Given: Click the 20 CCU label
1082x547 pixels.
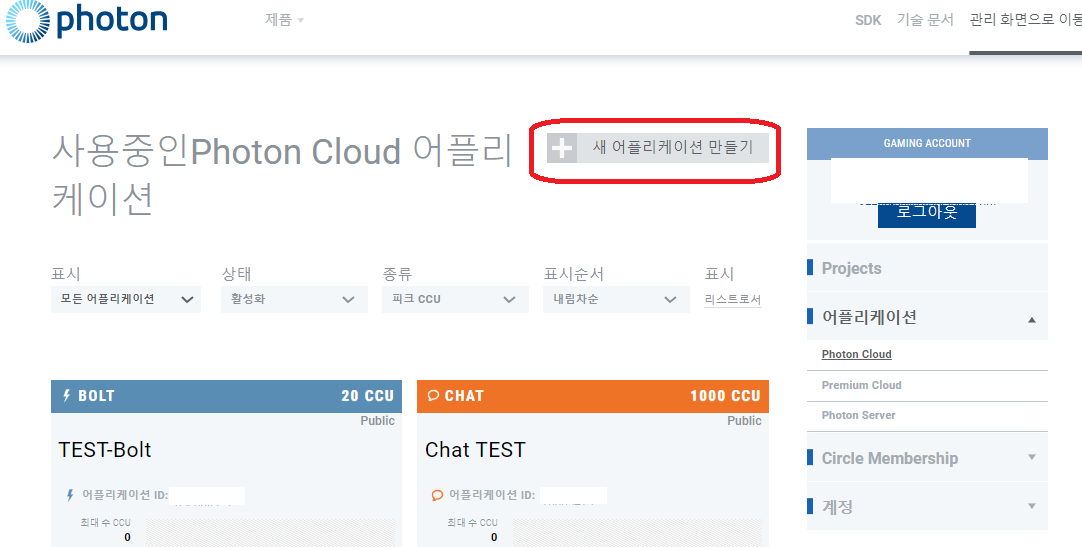Looking at the screenshot, I should click(367, 396).
